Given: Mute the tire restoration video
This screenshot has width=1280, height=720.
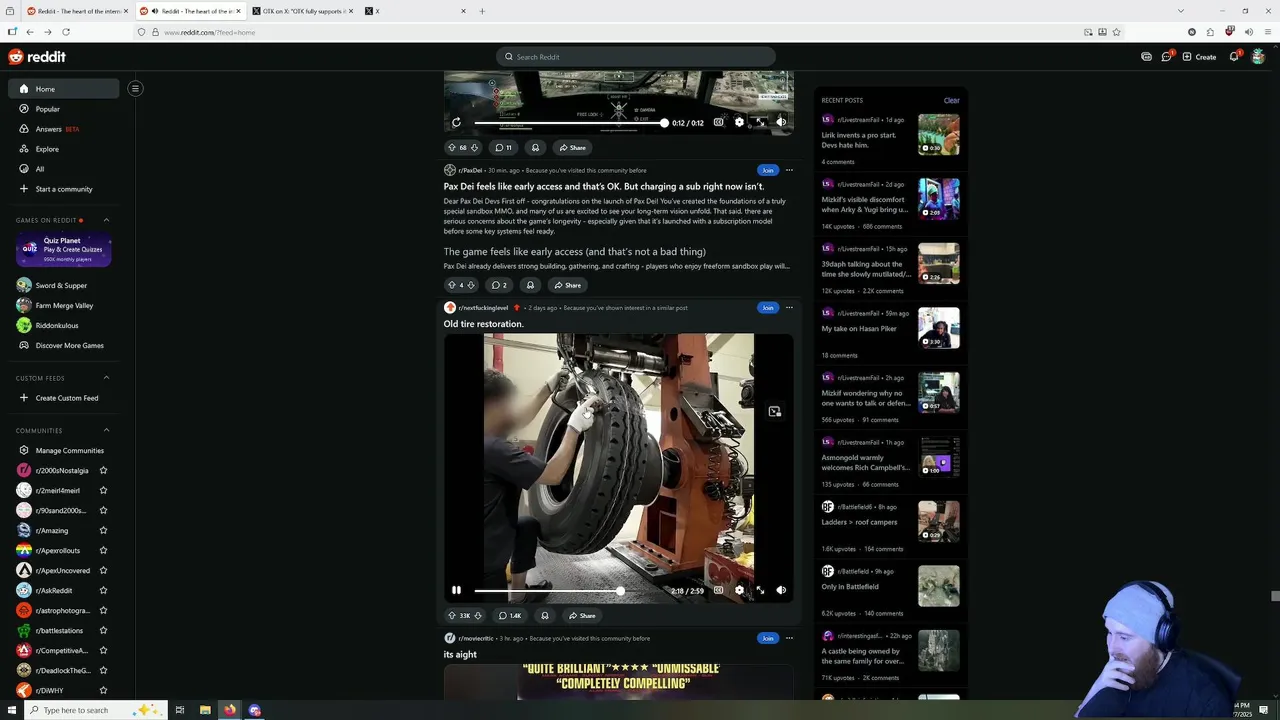Looking at the screenshot, I should tap(781, 590).
